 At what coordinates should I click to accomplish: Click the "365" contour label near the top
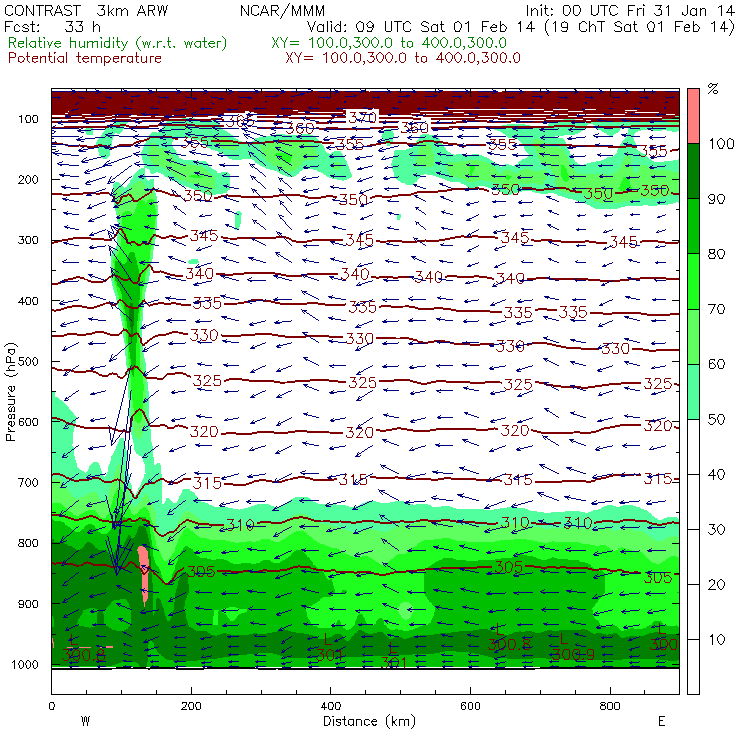point(239,121)
